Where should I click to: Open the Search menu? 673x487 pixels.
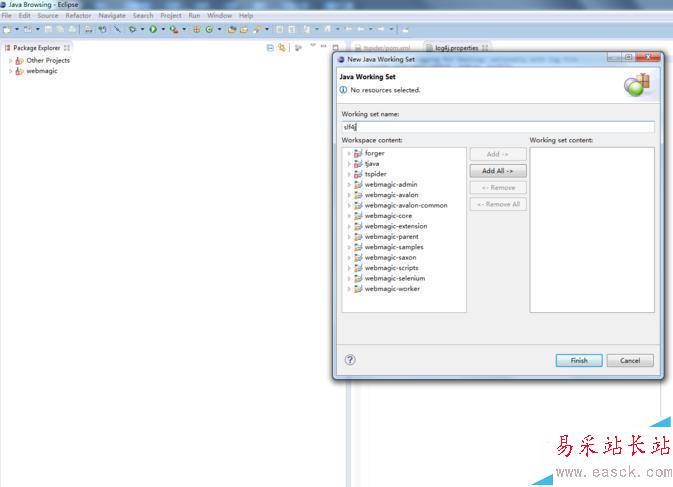pyautogui.click(x=143, y=15)
